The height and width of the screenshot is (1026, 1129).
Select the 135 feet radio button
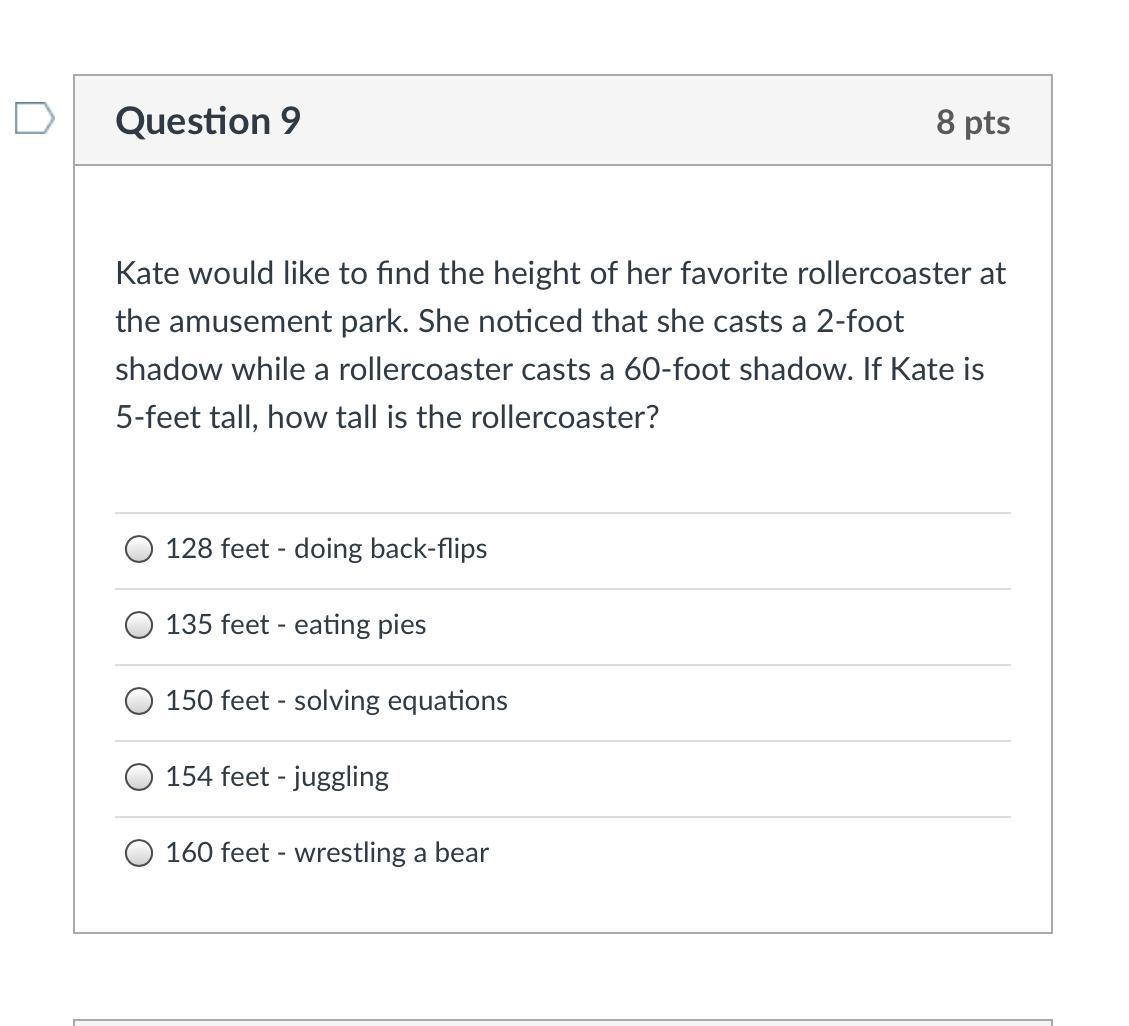pyautogui.click(x=139, y=625)
